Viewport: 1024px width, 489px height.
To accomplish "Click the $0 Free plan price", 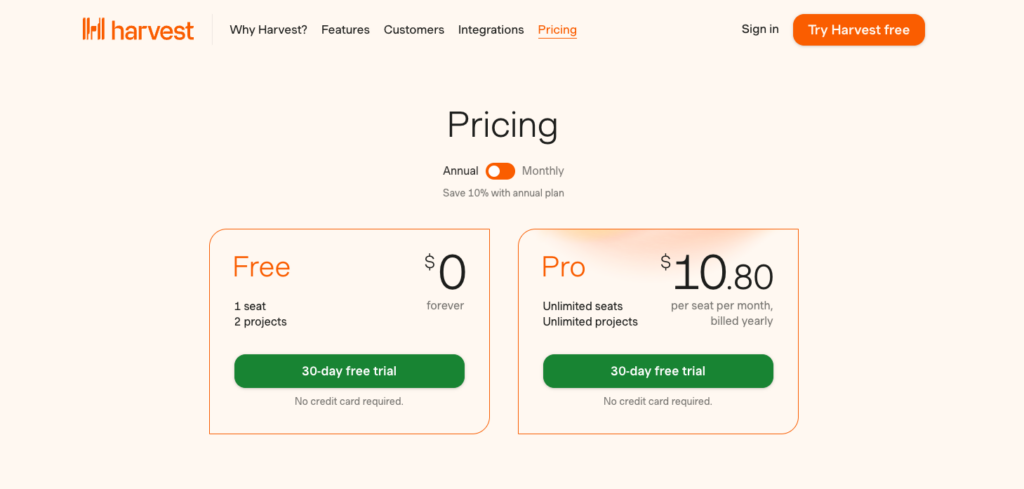I will pos(446,272).
